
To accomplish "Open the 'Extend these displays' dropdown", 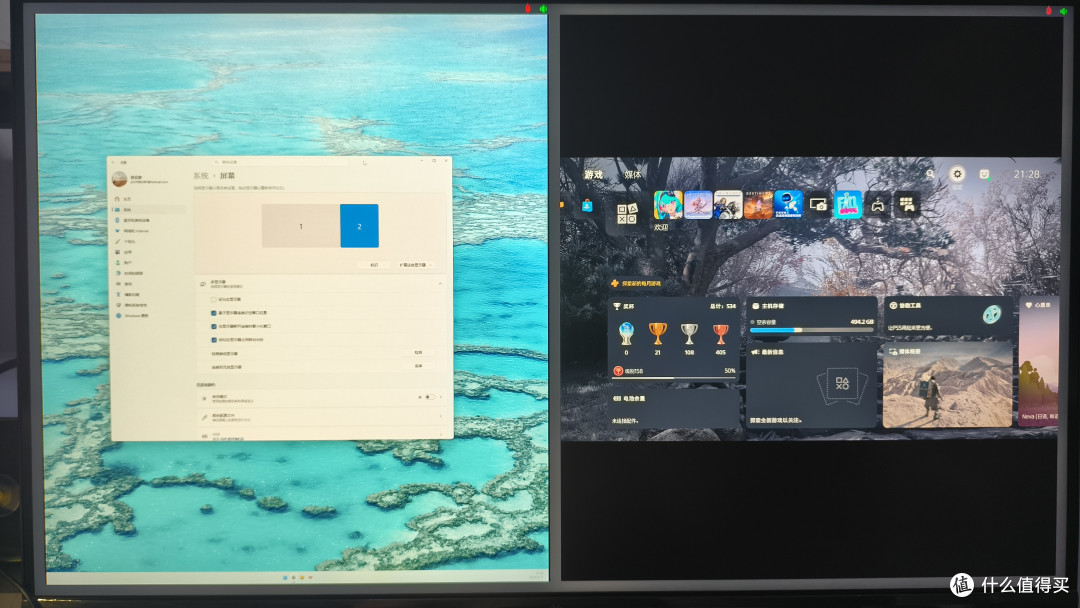I will click(x=416, y=265).
